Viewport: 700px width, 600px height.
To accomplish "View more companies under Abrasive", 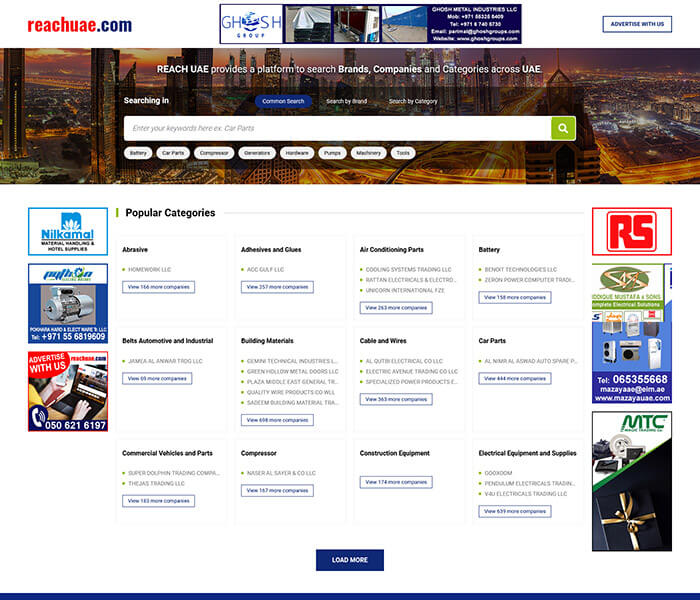I will tap(158, 287).
